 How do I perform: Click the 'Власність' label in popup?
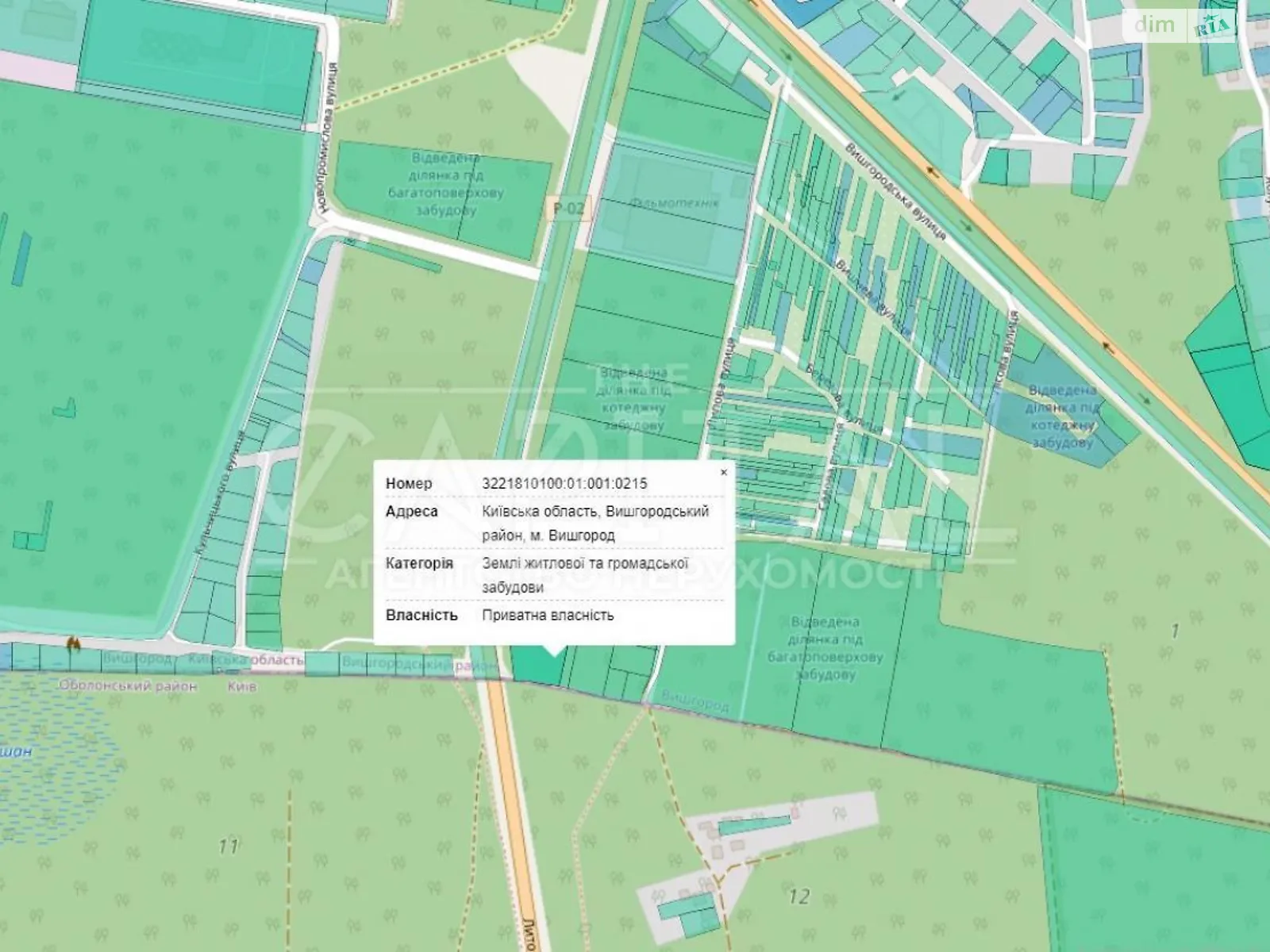pyautogui.click(x=421, y=615)
